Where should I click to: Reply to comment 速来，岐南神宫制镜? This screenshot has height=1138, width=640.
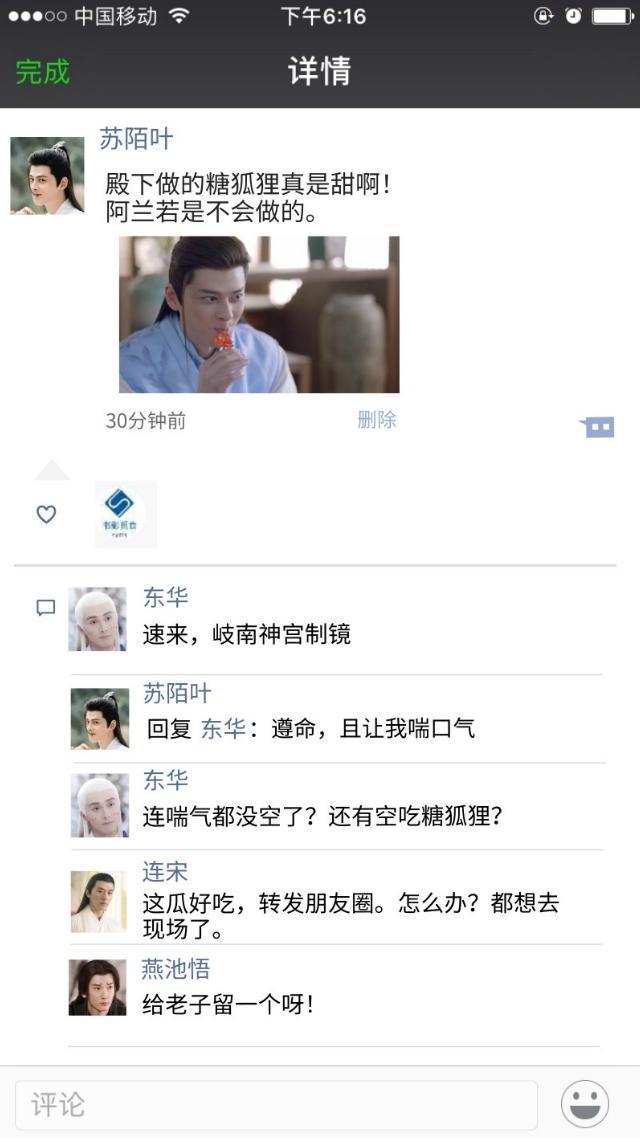[247, 635]
